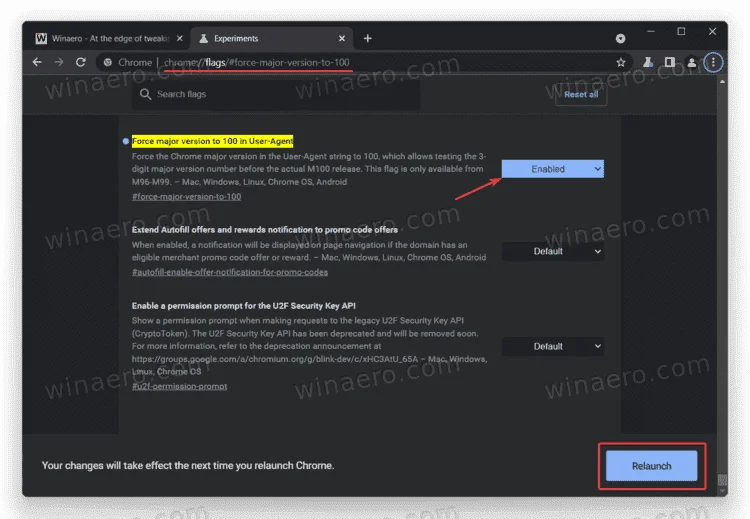Click the round dropdown icon in the tab strip

[620, 39]
